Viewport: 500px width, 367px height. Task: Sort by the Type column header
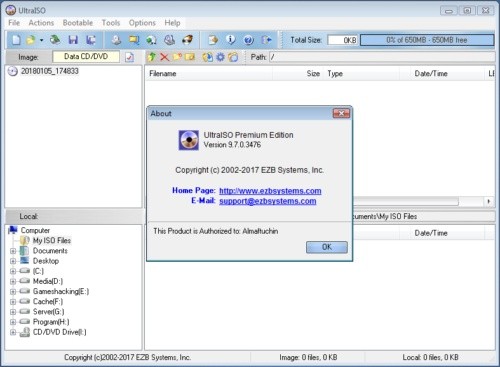pos(362,74)
